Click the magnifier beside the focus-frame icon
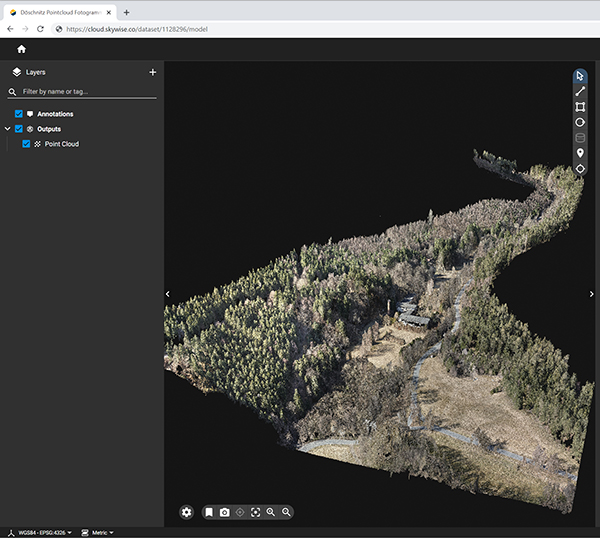 271,512
